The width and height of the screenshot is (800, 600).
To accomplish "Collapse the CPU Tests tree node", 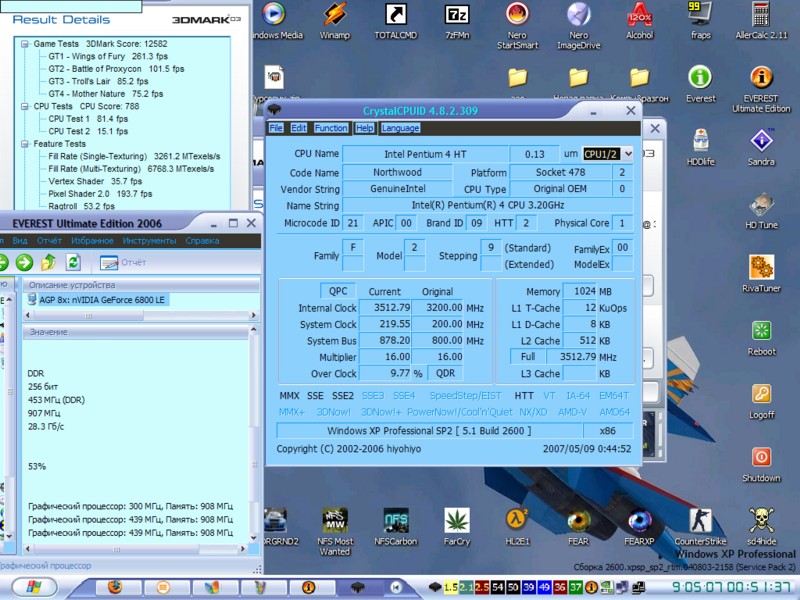I will (x=24, y=106).
